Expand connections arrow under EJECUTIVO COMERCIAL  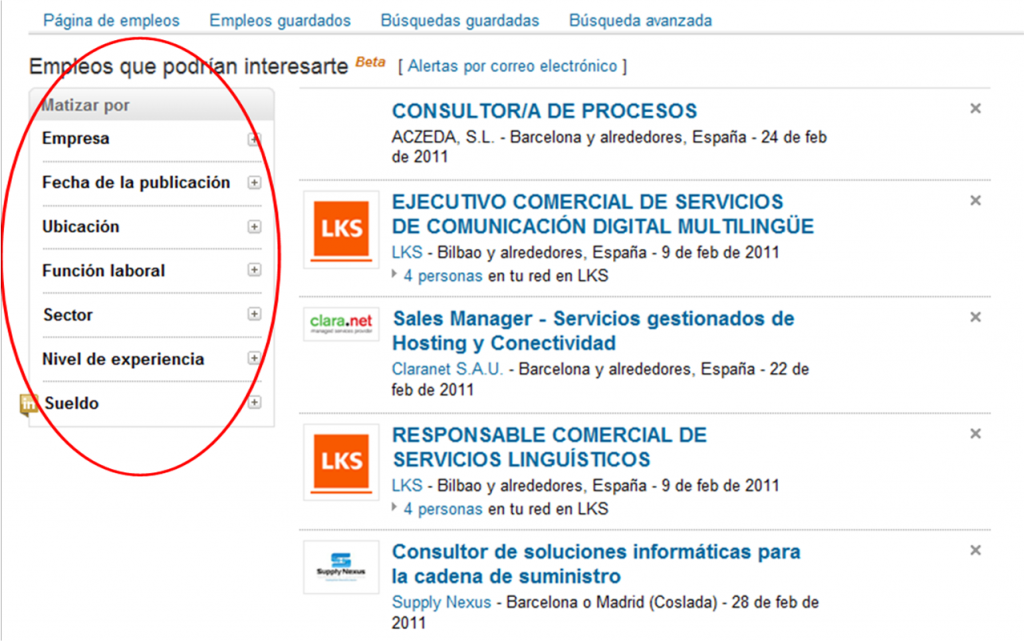[394, 274]
